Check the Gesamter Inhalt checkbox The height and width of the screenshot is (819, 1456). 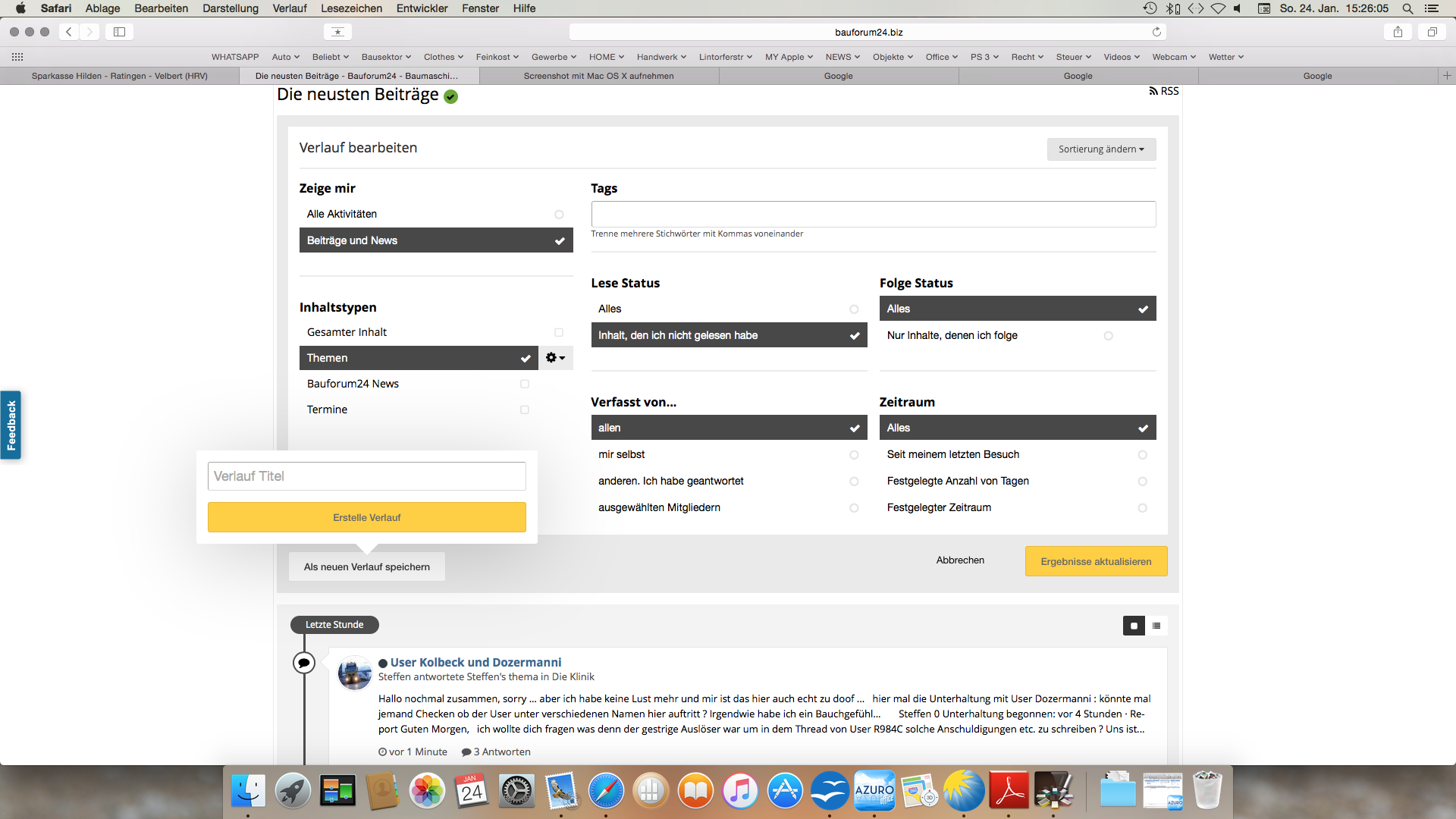(x=559, y=332)
